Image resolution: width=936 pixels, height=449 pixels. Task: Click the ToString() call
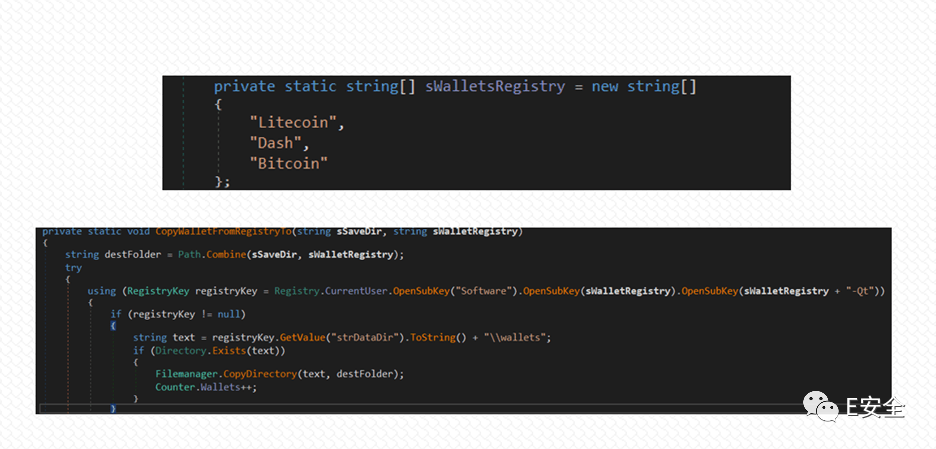coord(438,337)
